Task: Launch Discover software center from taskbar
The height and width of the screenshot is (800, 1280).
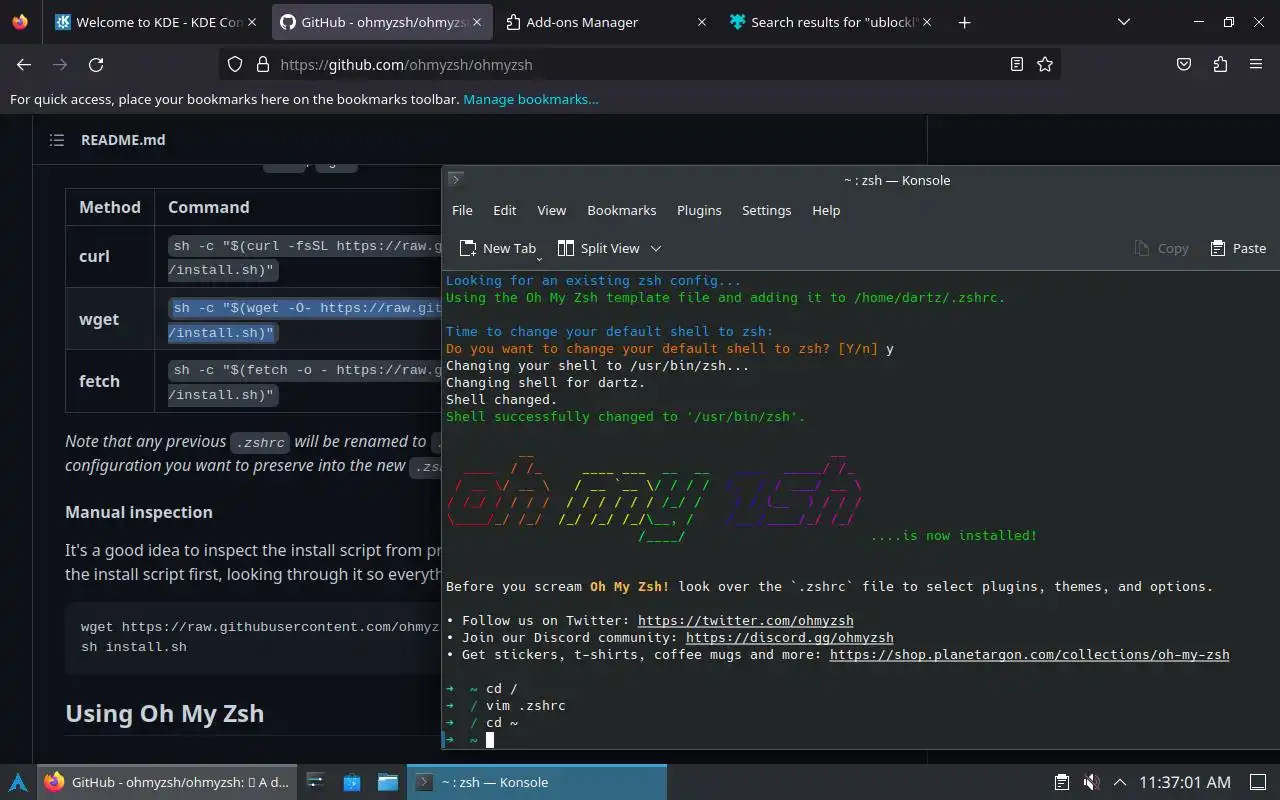Action: point(351,782)
